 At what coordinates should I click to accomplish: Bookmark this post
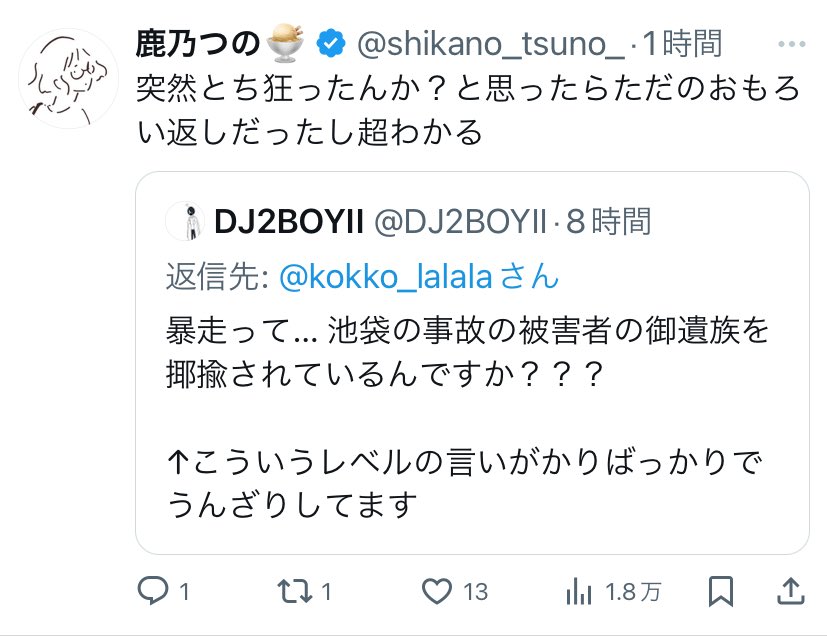tap(720, 592)
